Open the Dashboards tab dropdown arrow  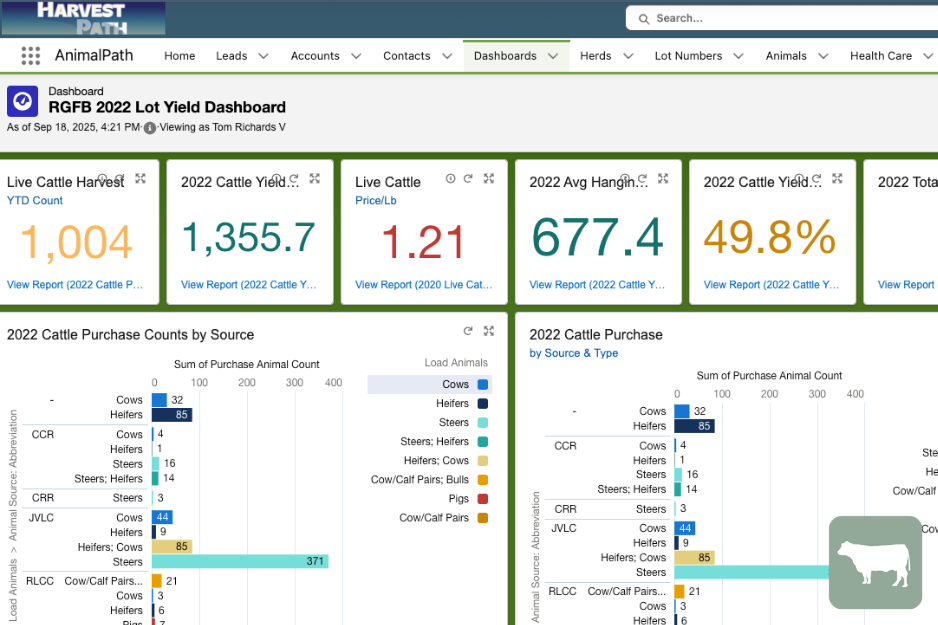(553, 56)
